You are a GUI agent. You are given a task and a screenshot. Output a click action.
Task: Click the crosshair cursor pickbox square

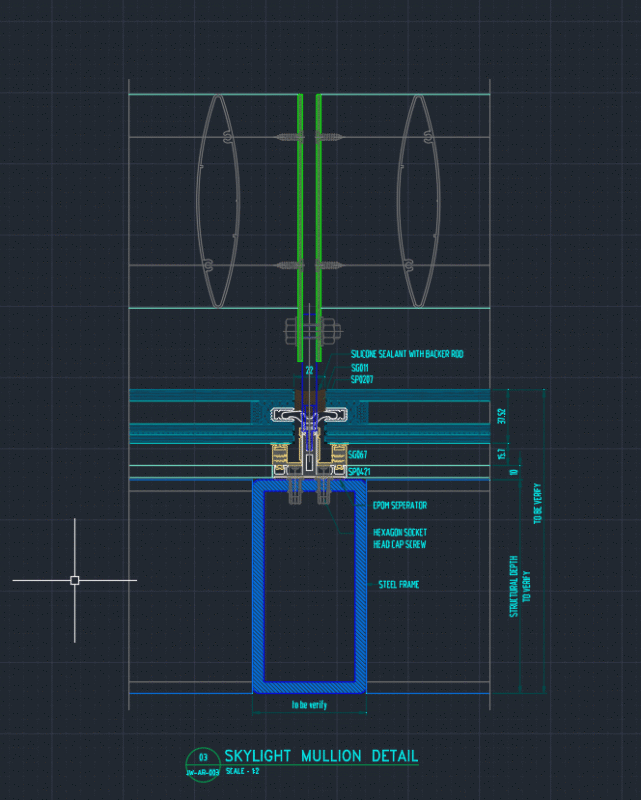pyautogui.click(x=75, y=580)
